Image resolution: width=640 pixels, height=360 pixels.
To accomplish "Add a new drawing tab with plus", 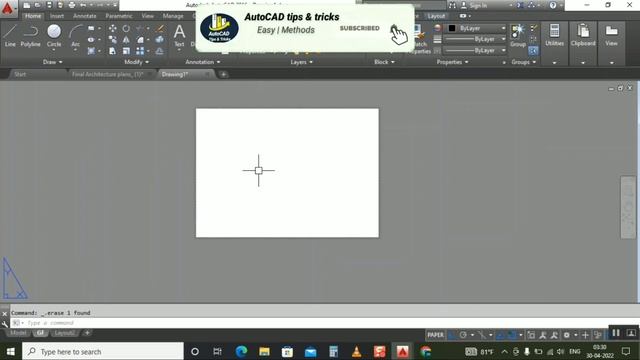I will tap(223, 74).
